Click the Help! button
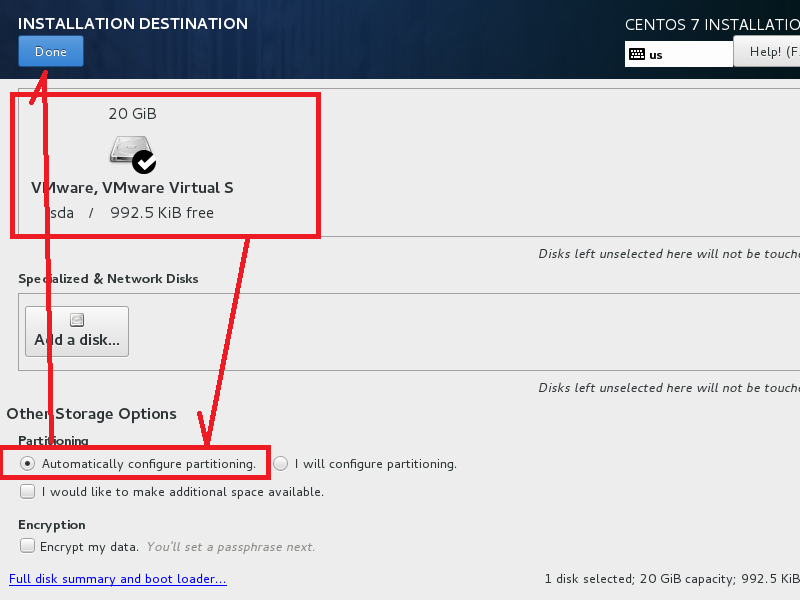The width and height of the screenshot is (800, 600). [767, 52]
